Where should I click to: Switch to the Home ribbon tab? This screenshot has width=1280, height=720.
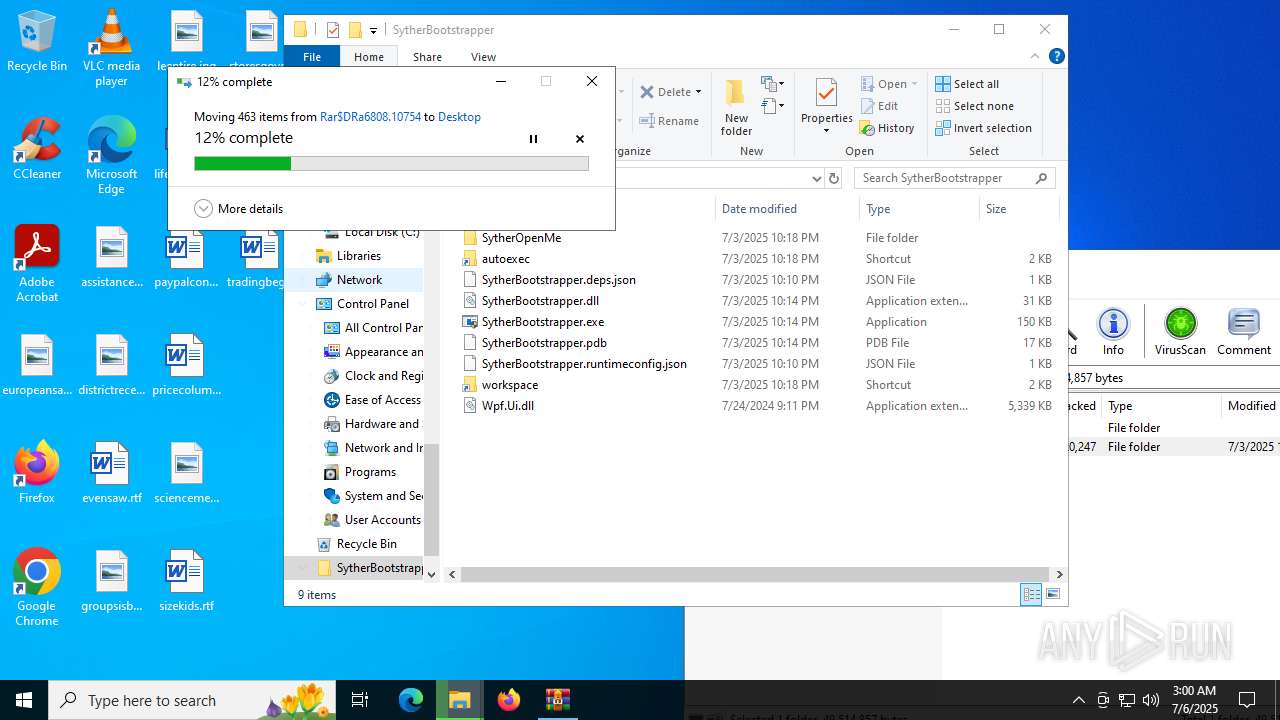click(368, 57)
